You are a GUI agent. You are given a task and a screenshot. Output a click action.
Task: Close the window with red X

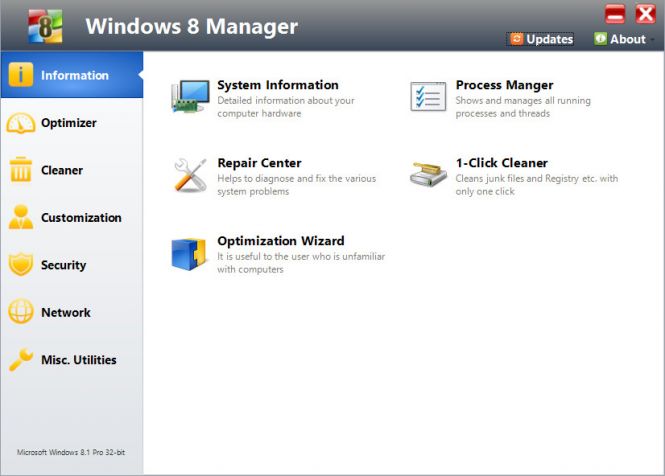tap(645, 14)
